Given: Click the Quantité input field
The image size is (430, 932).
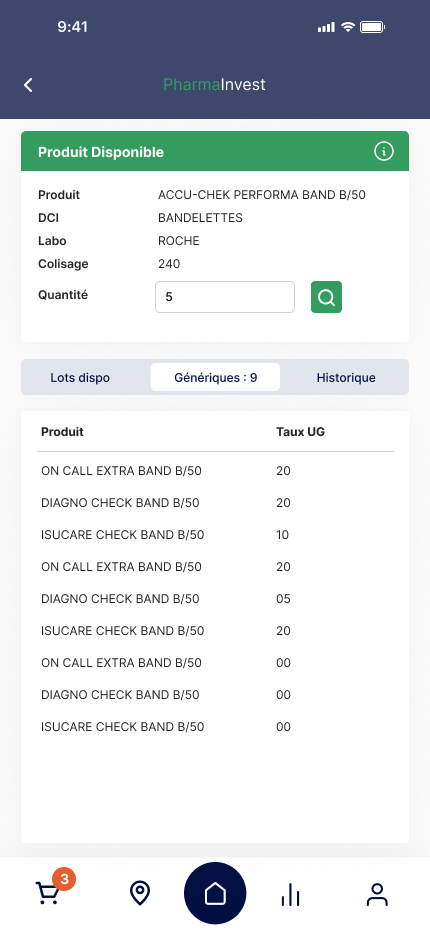Looking at the screenshot, I should coord(225,297).
